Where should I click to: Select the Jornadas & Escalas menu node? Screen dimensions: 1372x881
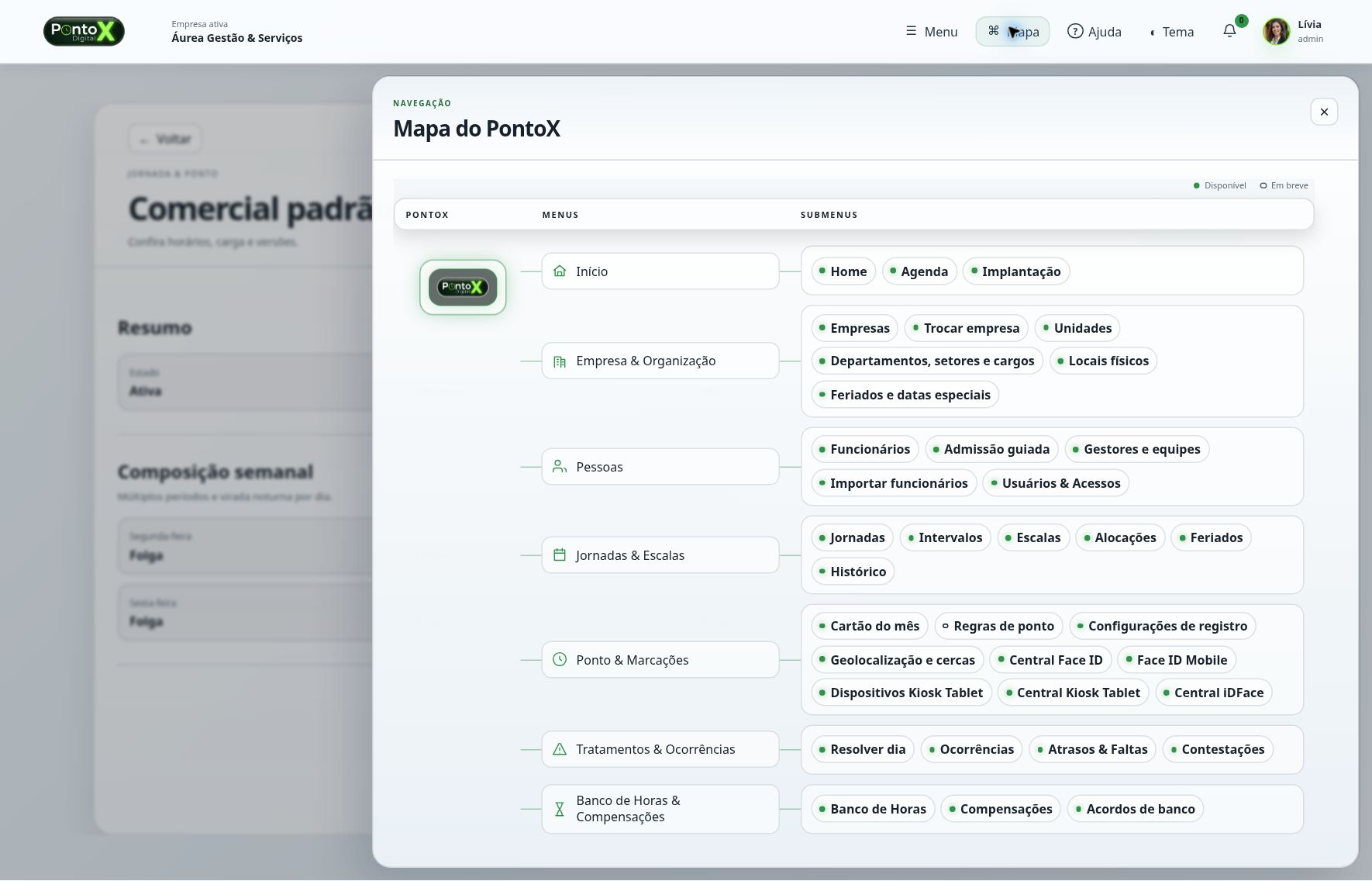pos(660,555)
